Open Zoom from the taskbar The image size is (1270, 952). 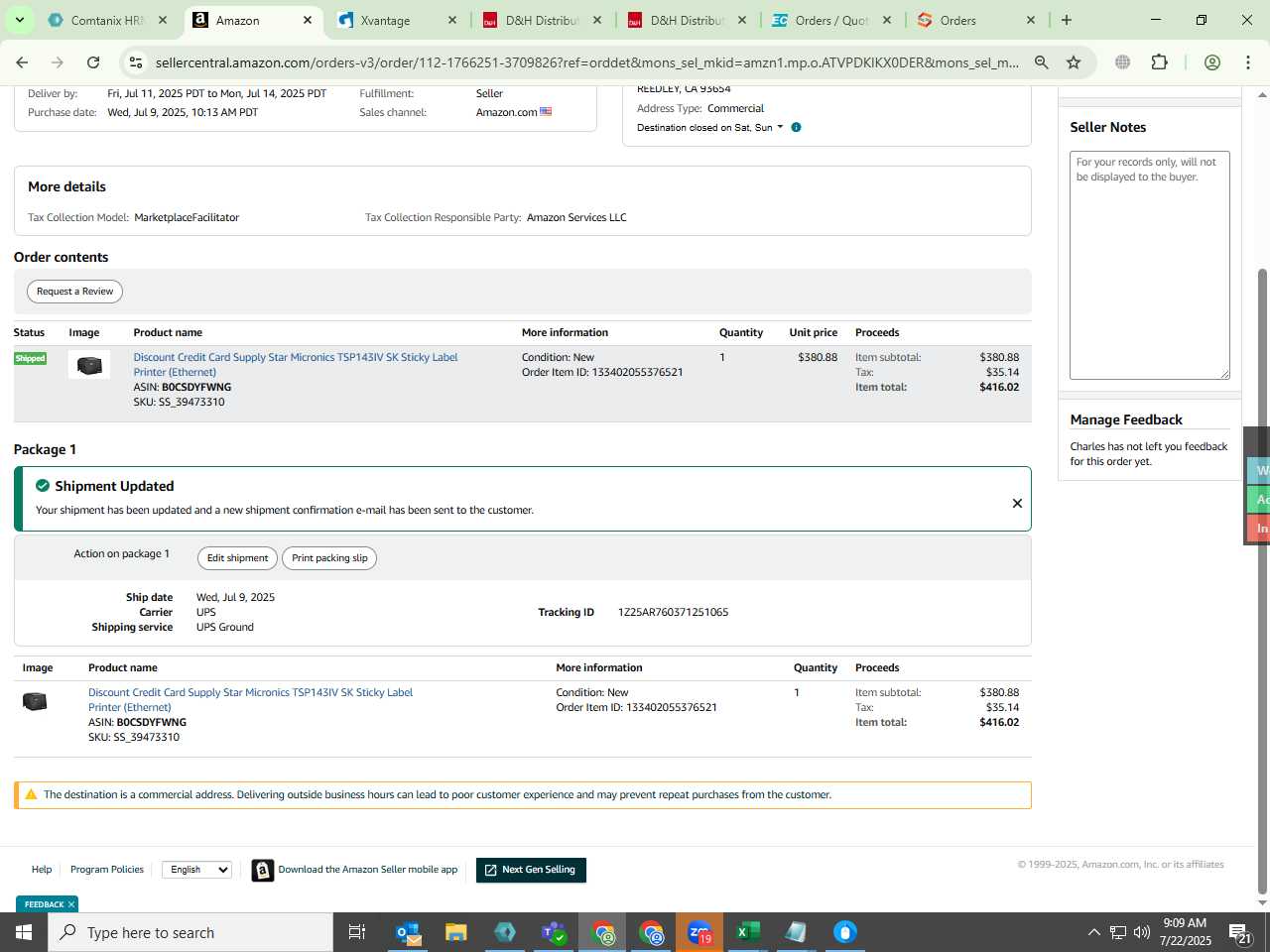699,932
